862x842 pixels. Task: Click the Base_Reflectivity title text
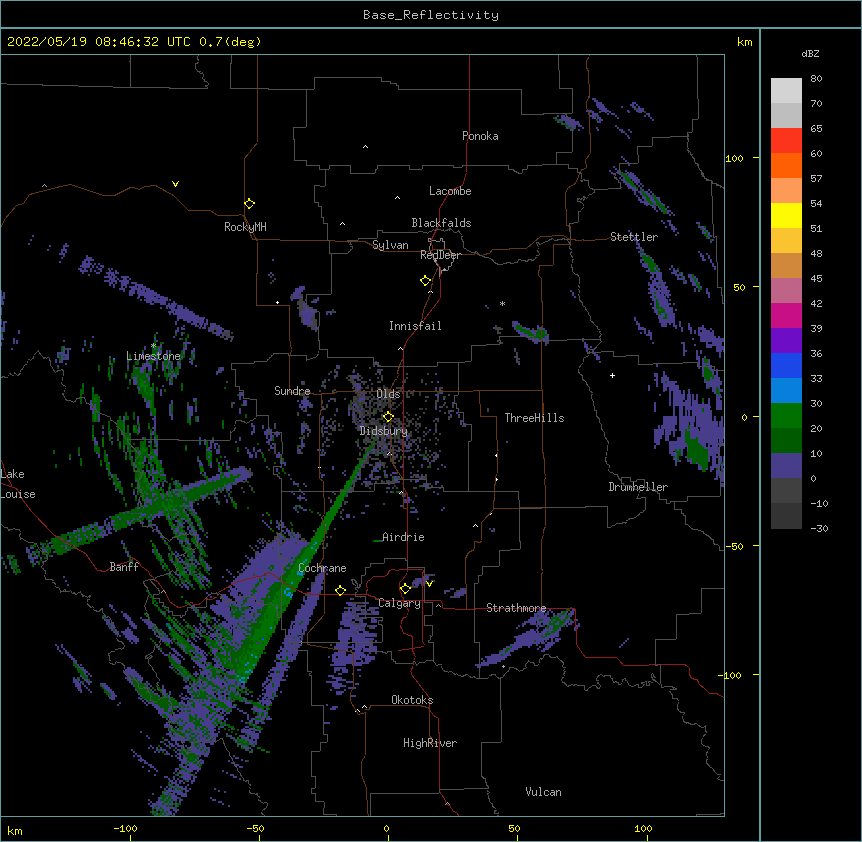click(431, 15)
